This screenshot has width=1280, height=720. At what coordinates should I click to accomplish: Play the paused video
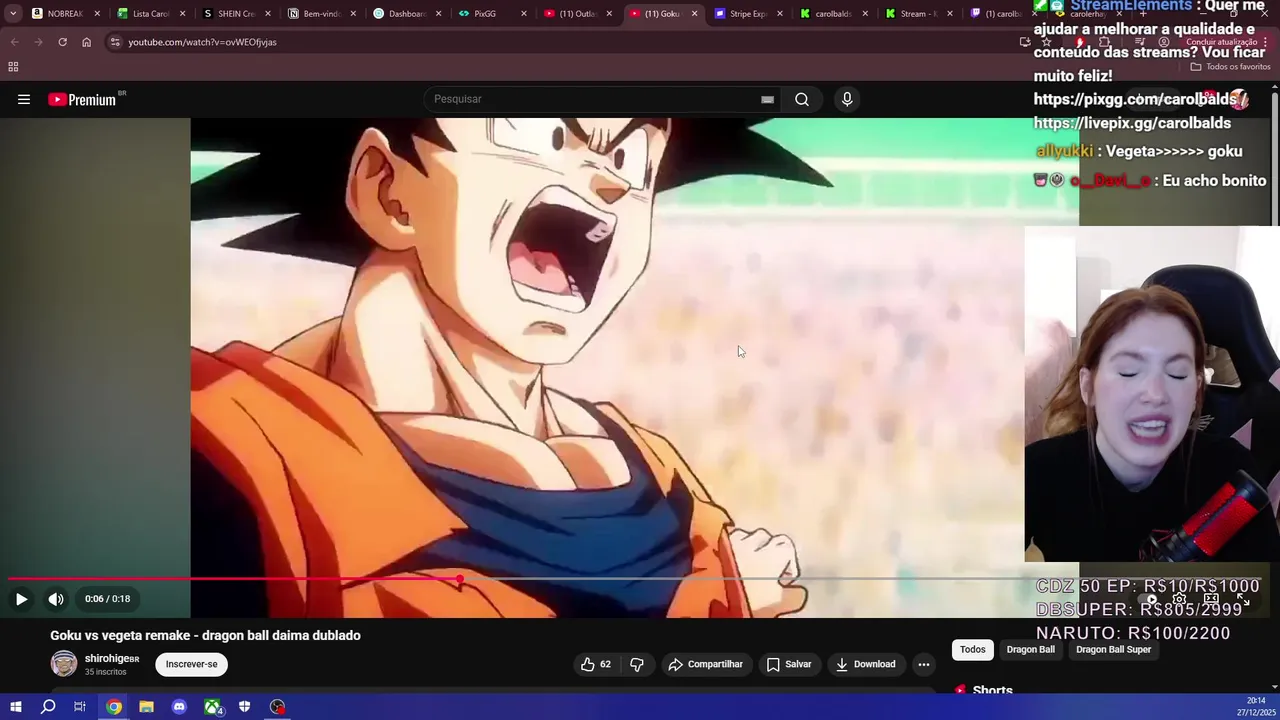coord(21,599)
